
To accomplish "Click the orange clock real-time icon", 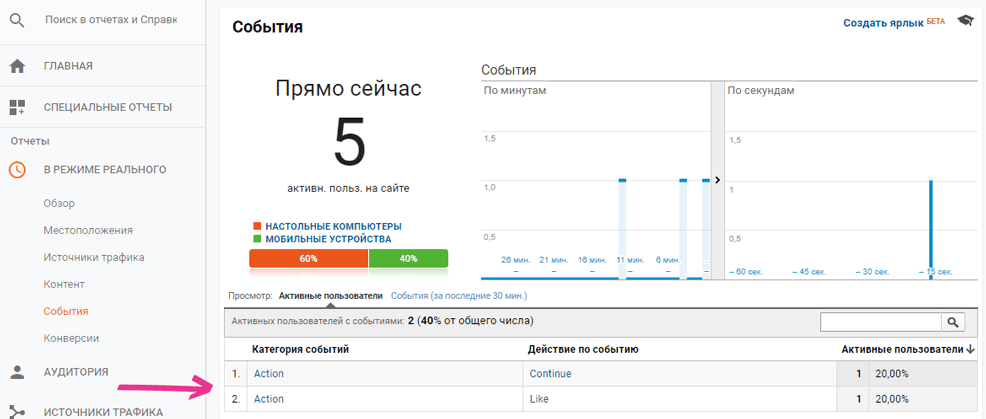I will 18,169.
